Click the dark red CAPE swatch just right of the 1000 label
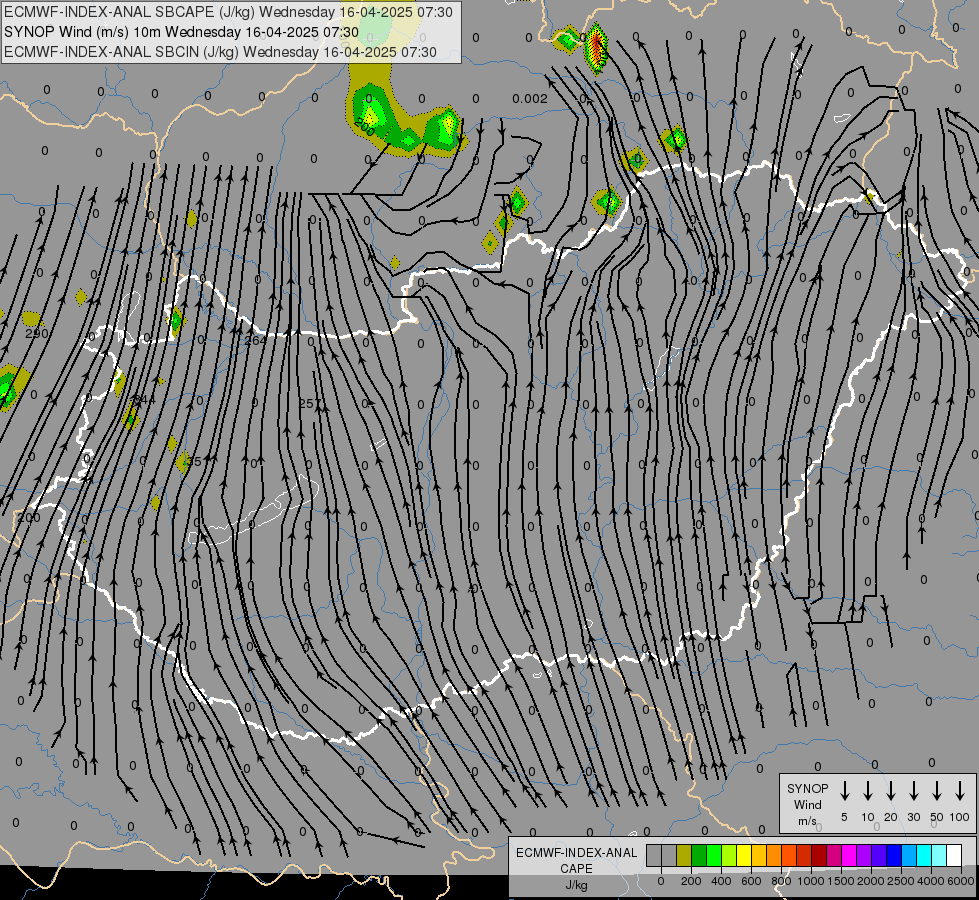This screenshot has width=979, height=900. 820,856
